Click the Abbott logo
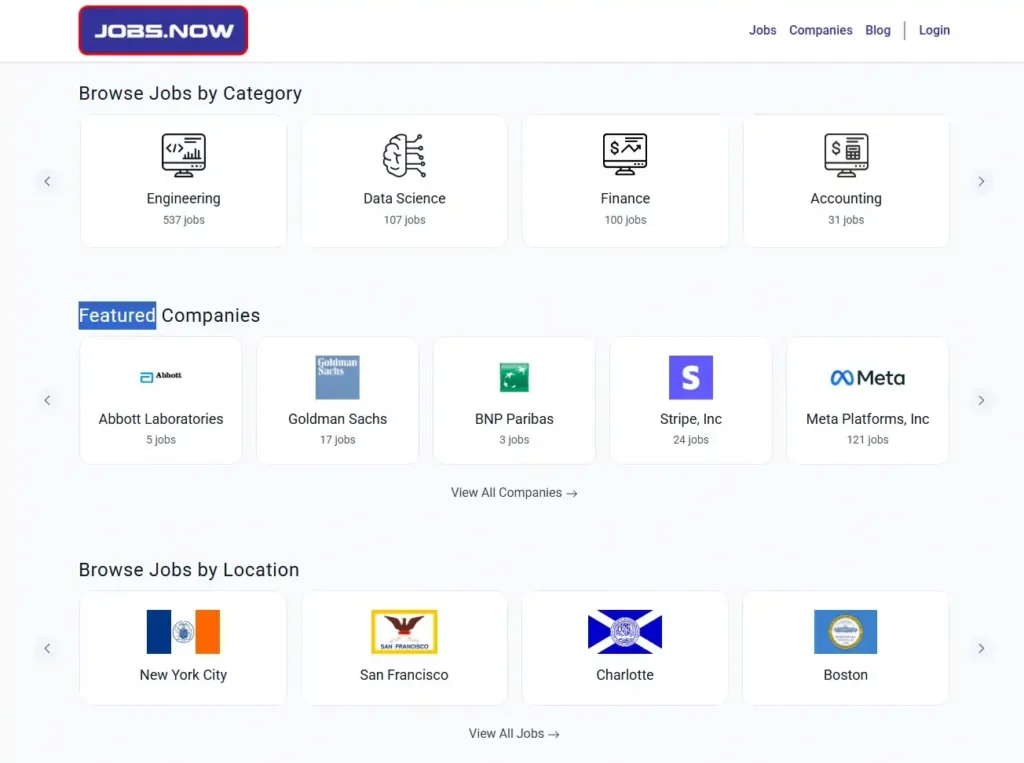This screenshot has height=763, width=1024. click(161, 376)
